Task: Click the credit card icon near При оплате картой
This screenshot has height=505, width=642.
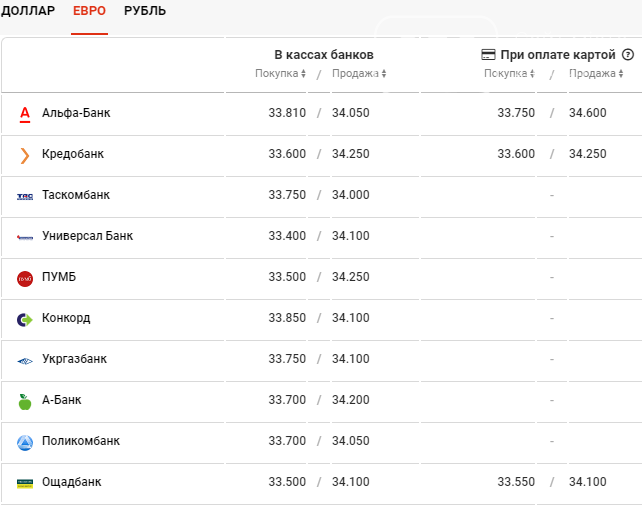Action: pos(488,54)
